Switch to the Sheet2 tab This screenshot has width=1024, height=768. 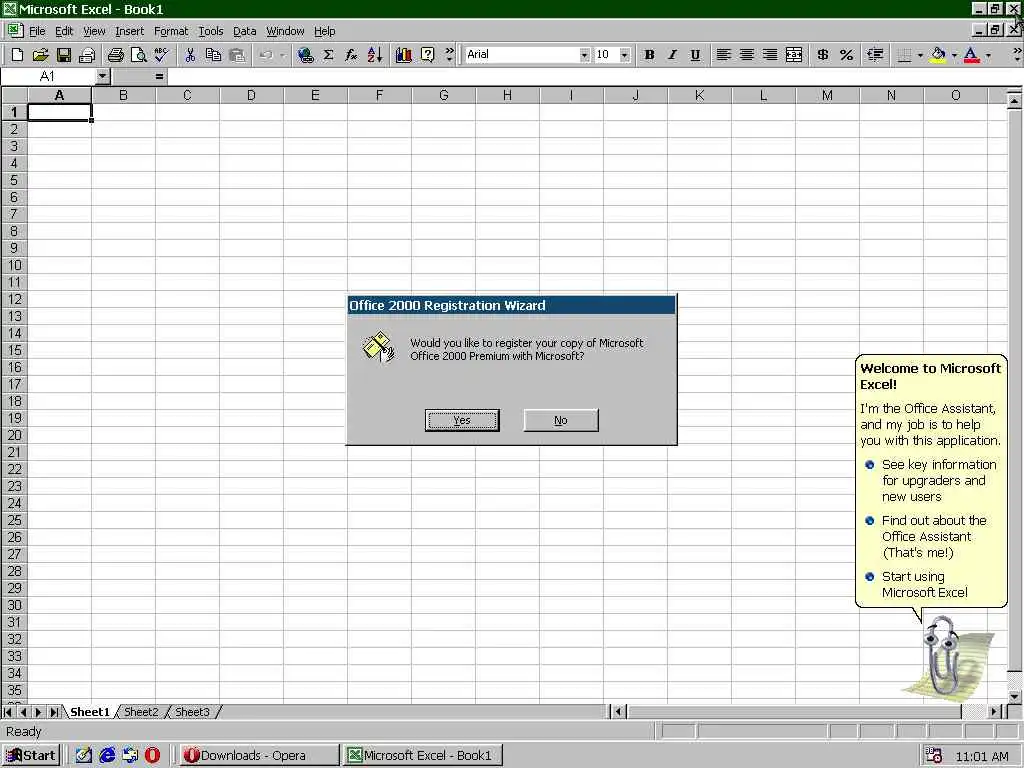tap(141, 712)
